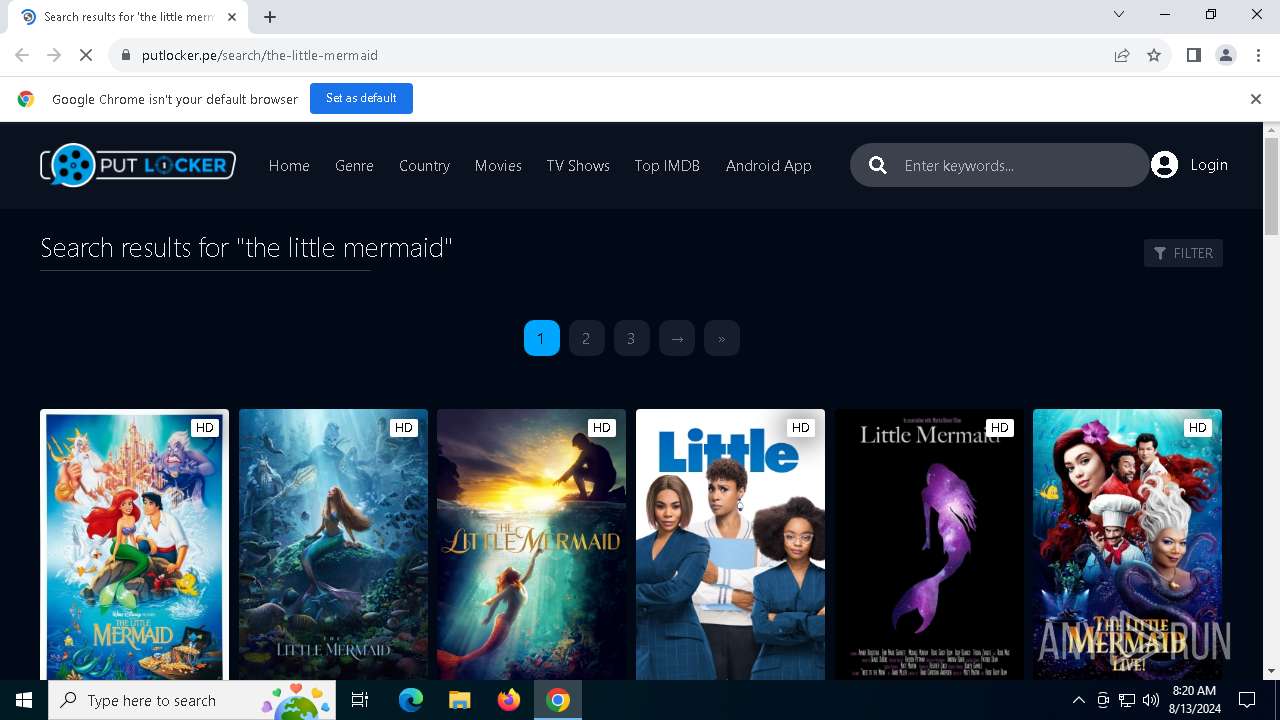Open the Genre menu
Viewport: 1280px width, 720px height.
(x=354, y=166)
